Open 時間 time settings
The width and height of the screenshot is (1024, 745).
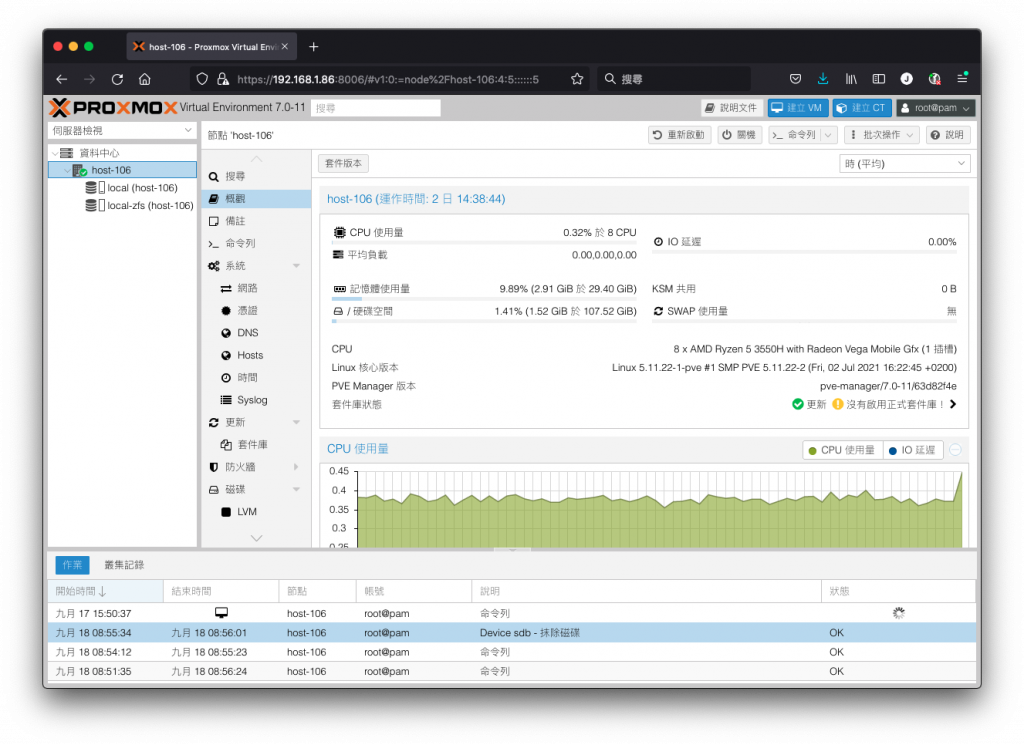(x=256, y=377)
